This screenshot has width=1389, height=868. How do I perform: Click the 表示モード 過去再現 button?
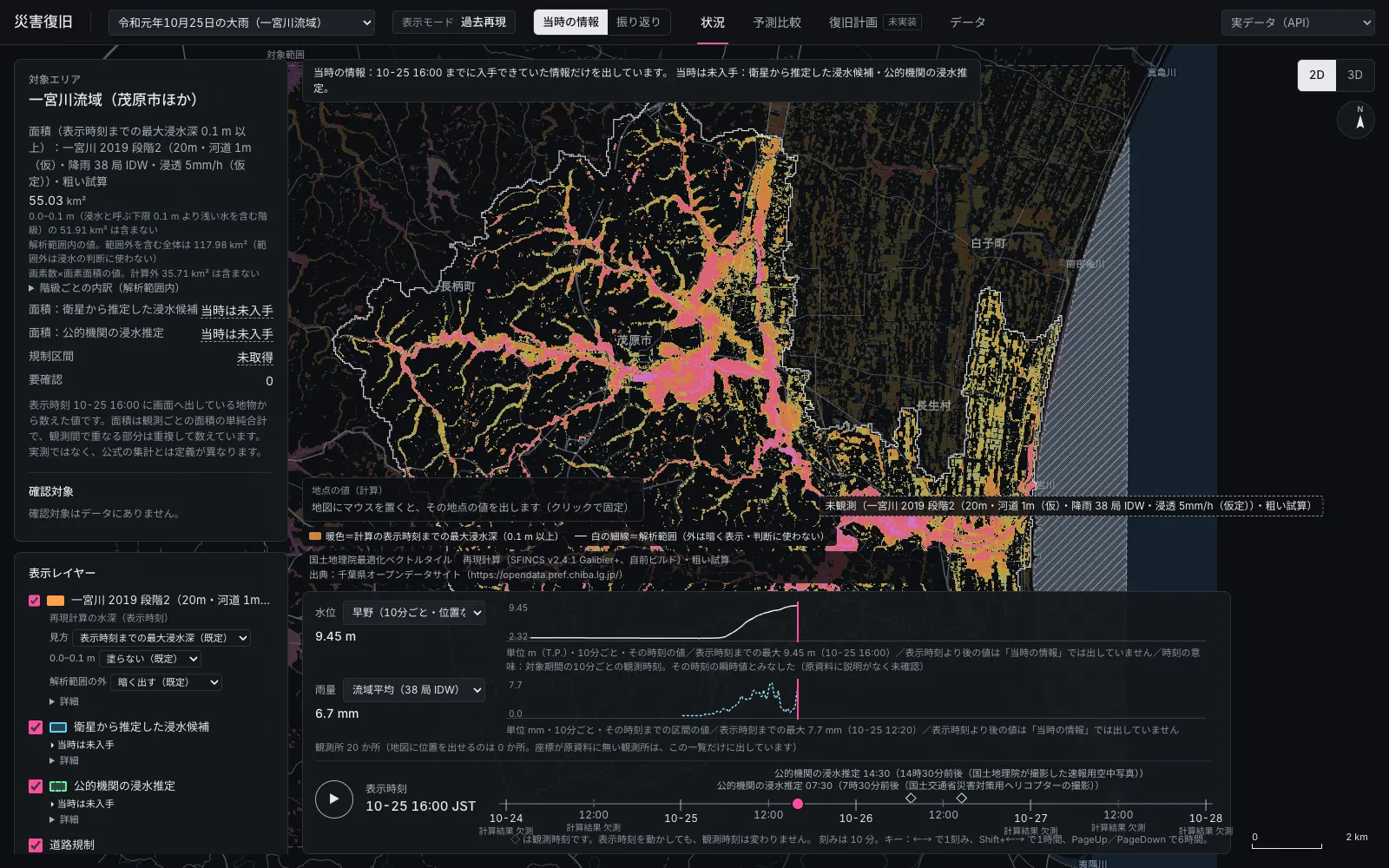[x=454, y=23]
